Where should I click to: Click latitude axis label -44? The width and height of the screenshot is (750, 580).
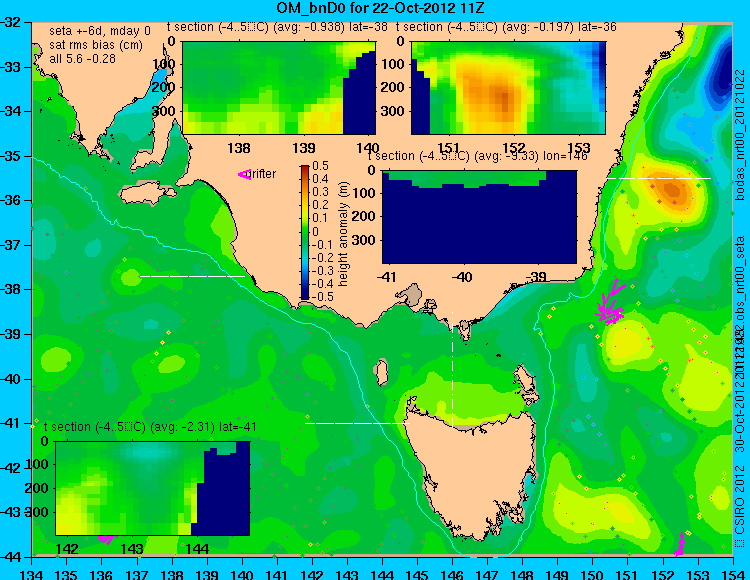pyautogui.click(x=11, y=557)
